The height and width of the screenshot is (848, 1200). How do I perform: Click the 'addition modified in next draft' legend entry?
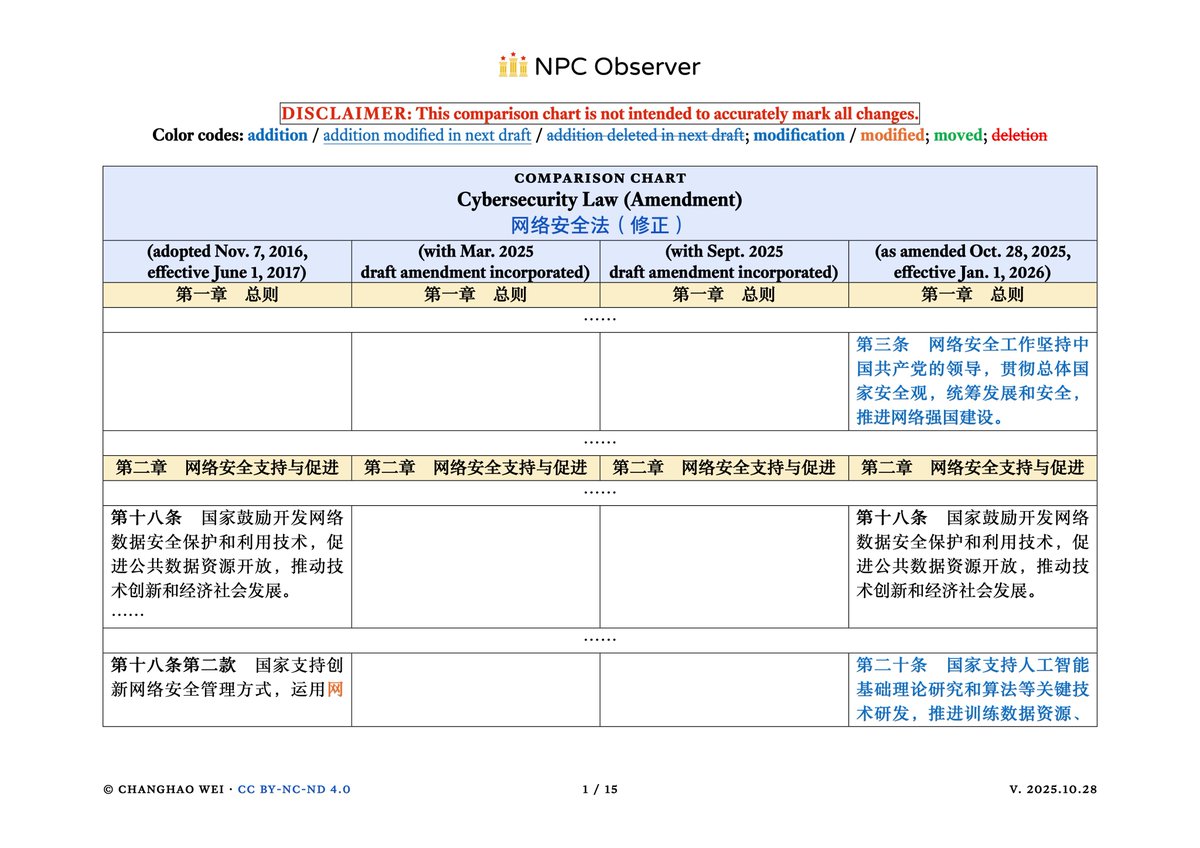427,135
